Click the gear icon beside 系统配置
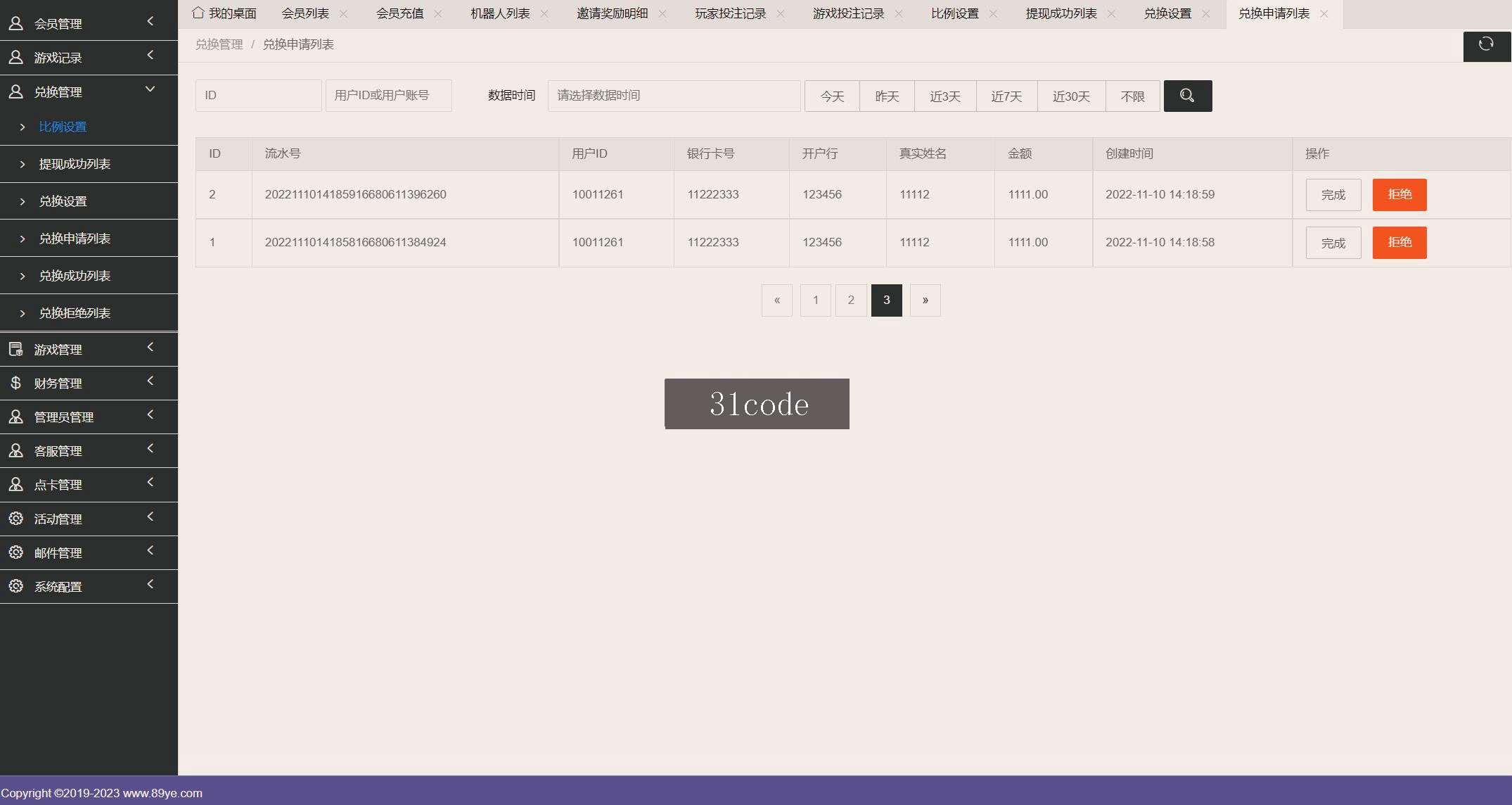The image size is (1512, 805). click(x=15, y=586)
